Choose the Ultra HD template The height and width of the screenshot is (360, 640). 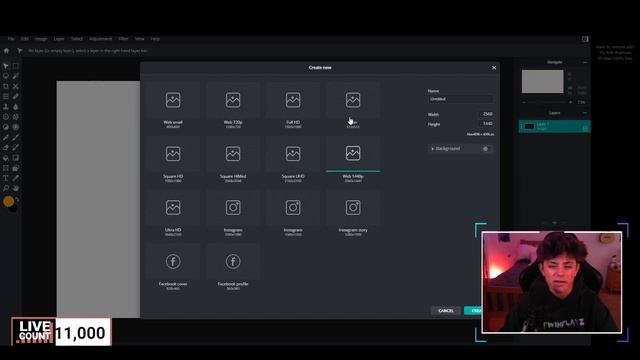[173, 213]
